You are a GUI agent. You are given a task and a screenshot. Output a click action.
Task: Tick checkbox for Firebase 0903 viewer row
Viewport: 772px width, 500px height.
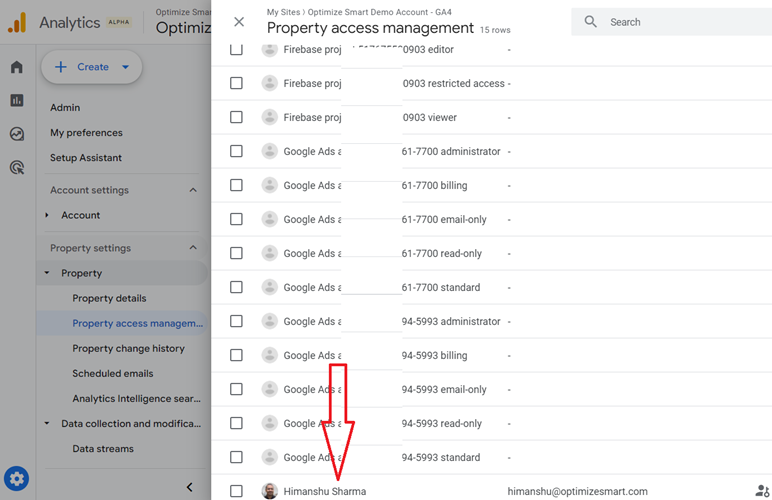(236, 117)
